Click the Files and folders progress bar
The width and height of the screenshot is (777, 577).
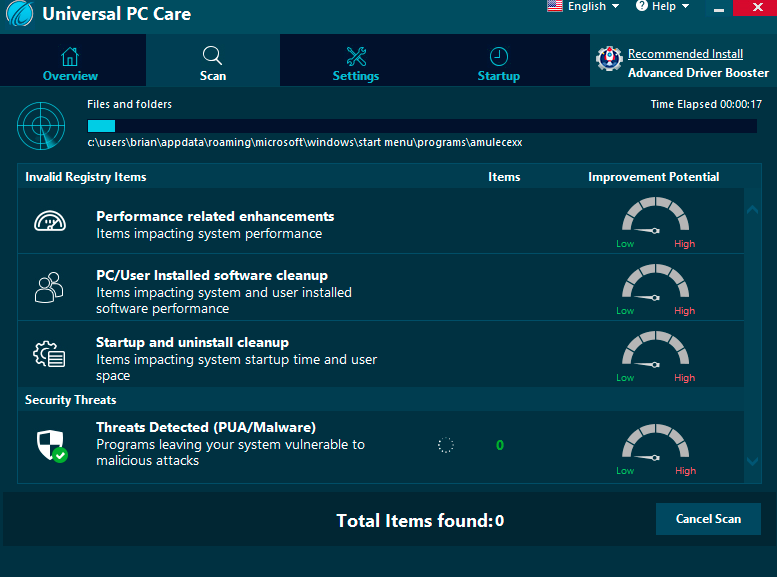[422, 126]
